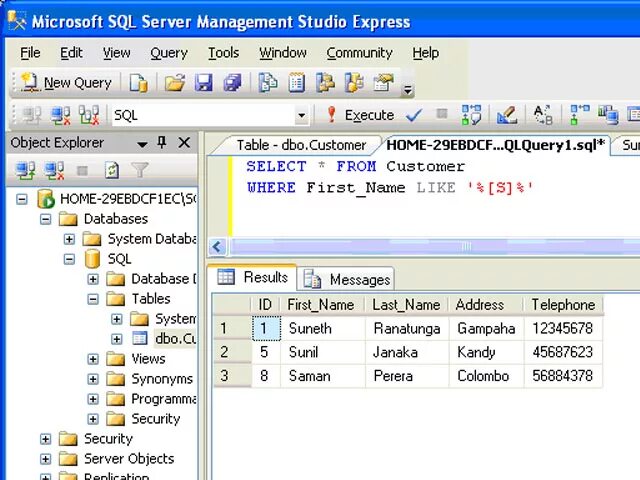The image size is (640, 480).
Task: Collapse the SQL database node
Action: tap(69, 259)
